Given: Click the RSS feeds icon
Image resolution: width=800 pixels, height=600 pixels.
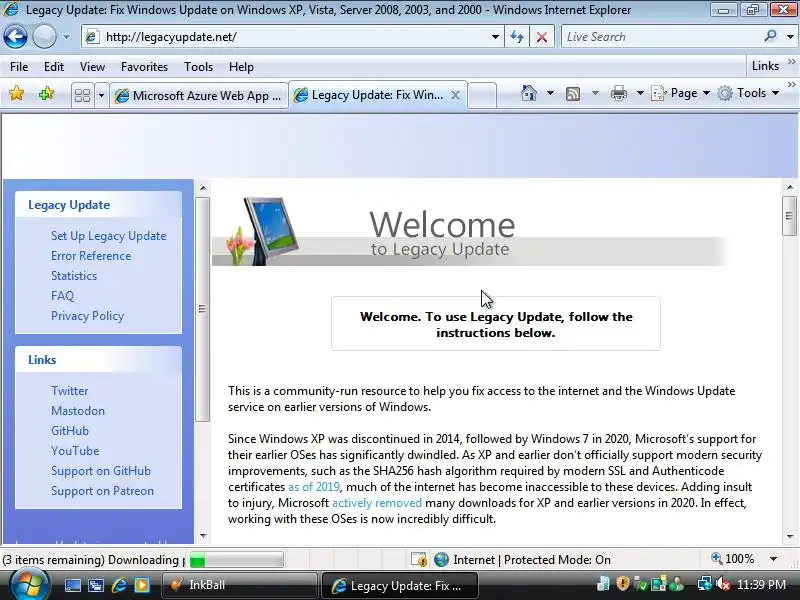Looking at the screenshot, I should 573,93.
